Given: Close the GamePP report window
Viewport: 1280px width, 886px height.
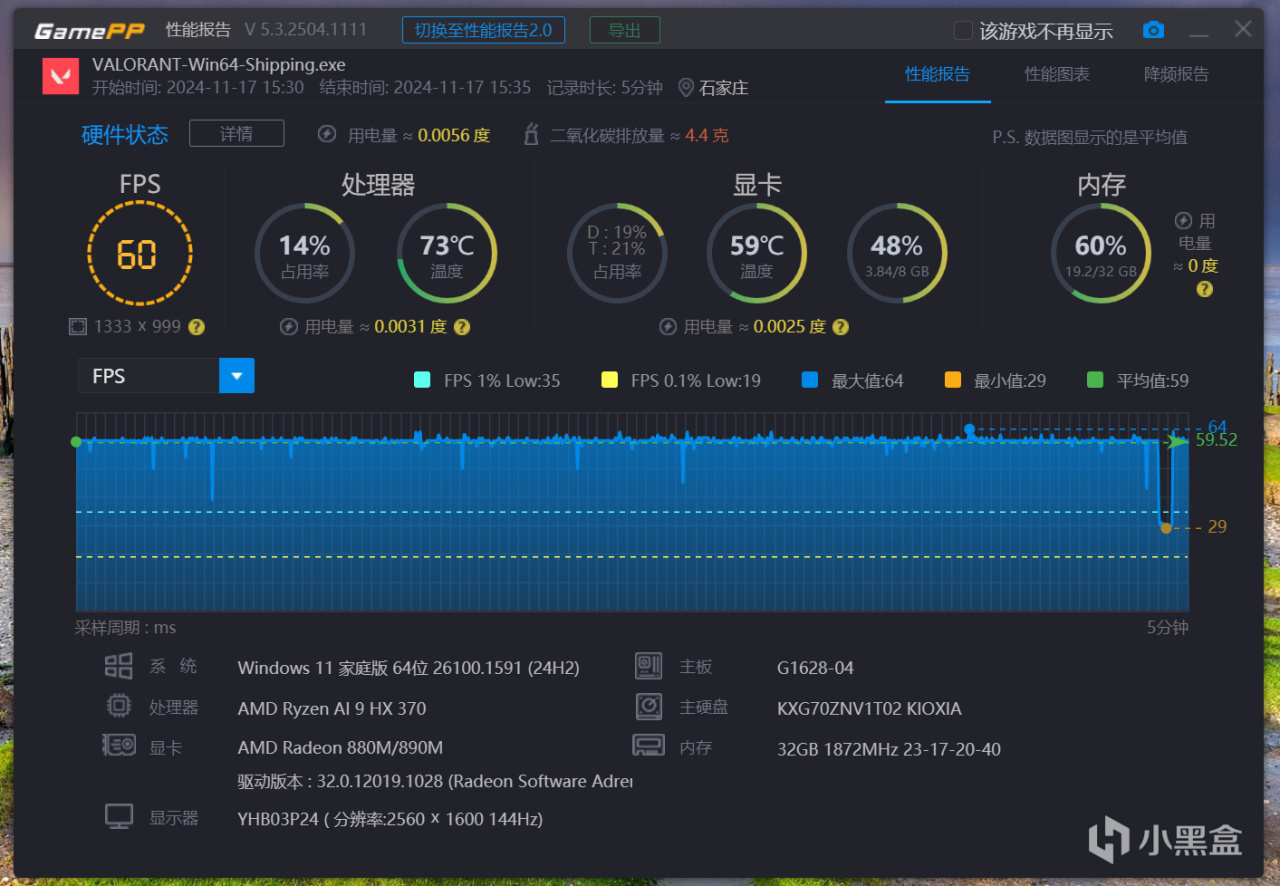Looking at the screenshot, I should click(x=1243, y=29).
